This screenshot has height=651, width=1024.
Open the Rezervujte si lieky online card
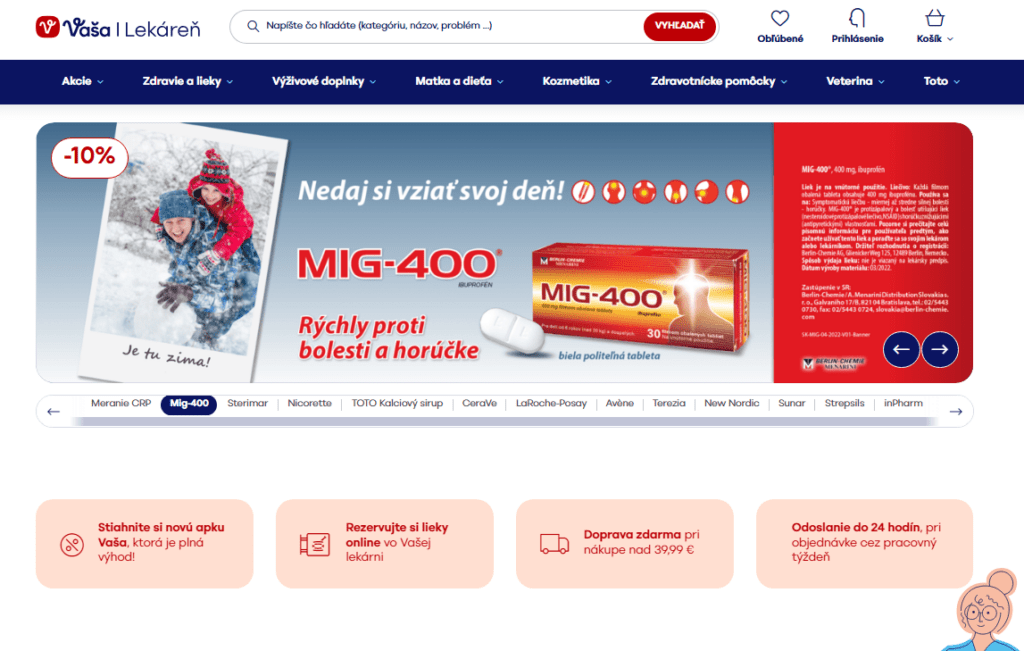[x=385, y=544]
